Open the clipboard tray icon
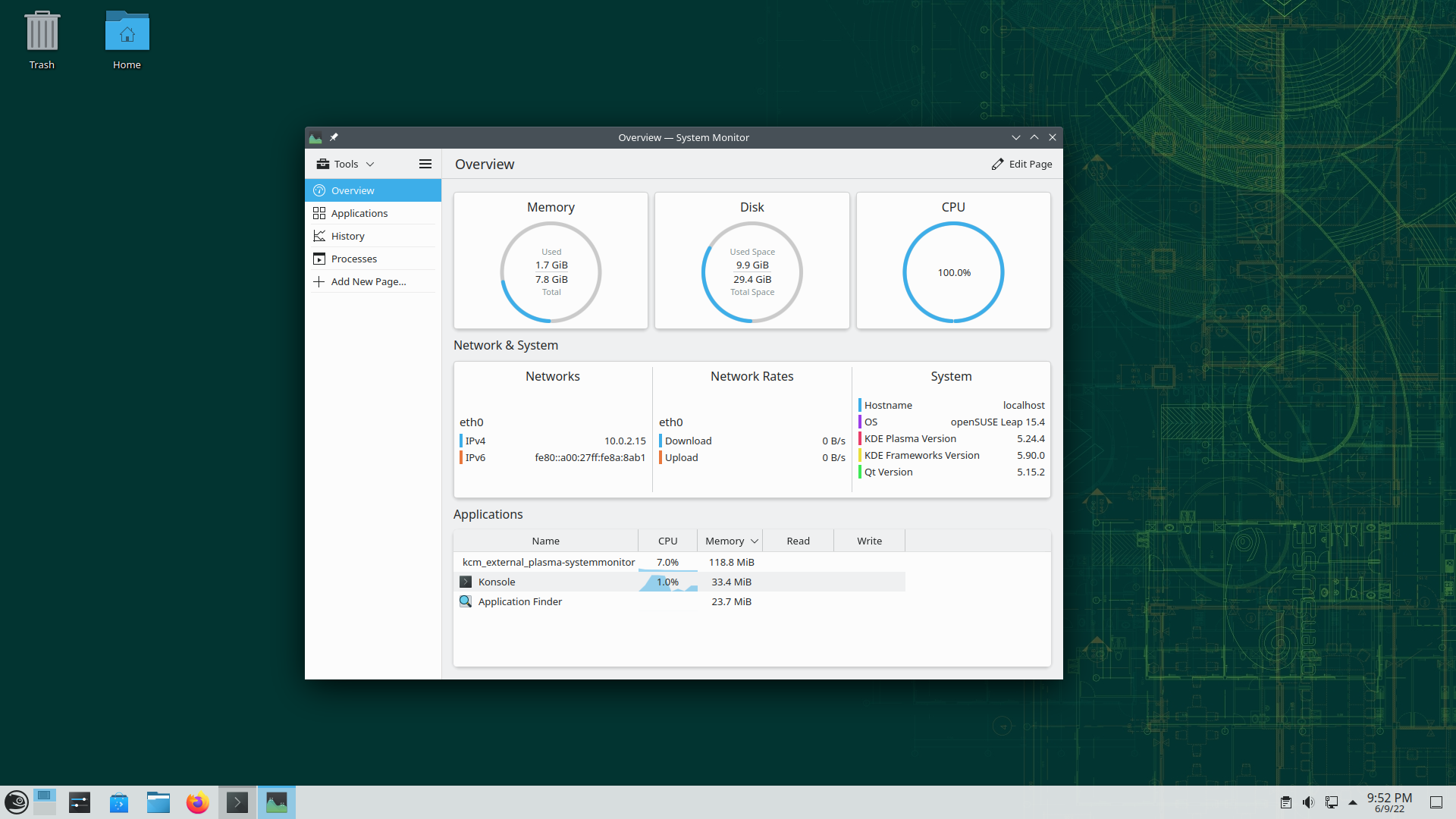 tap(1286, 802)
